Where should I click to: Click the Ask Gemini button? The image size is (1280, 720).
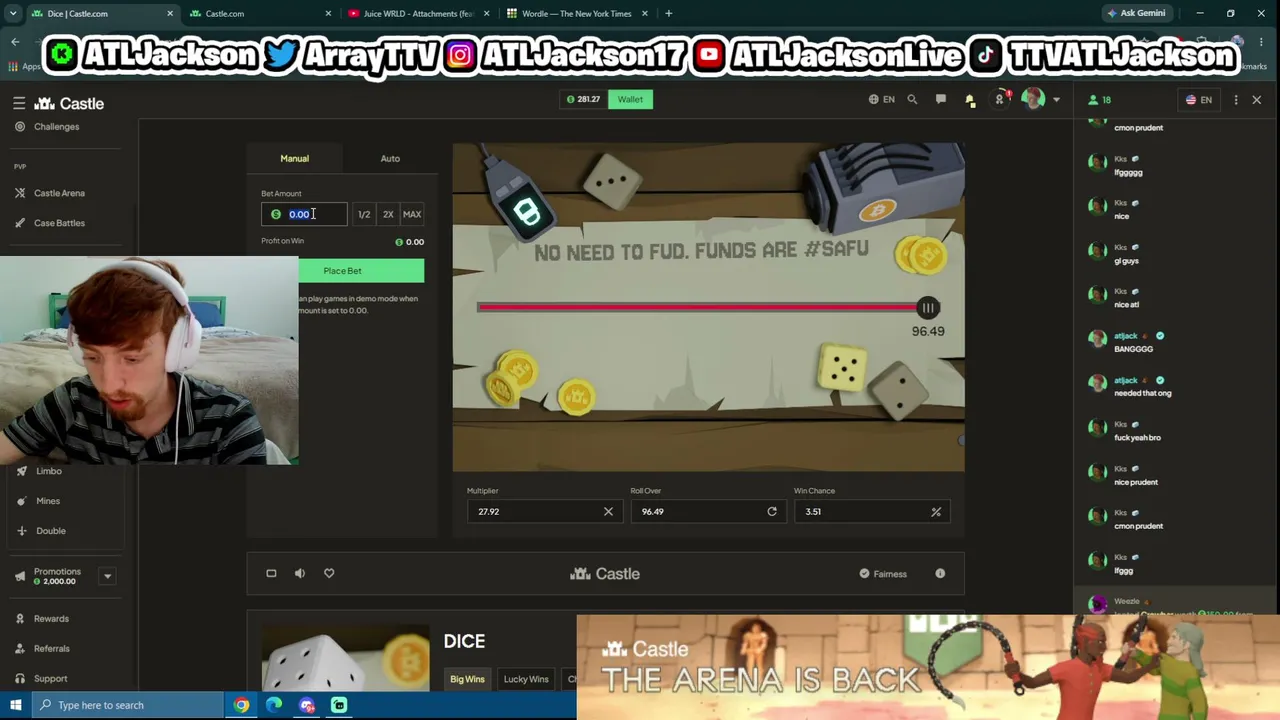(x=1137, y=14)
